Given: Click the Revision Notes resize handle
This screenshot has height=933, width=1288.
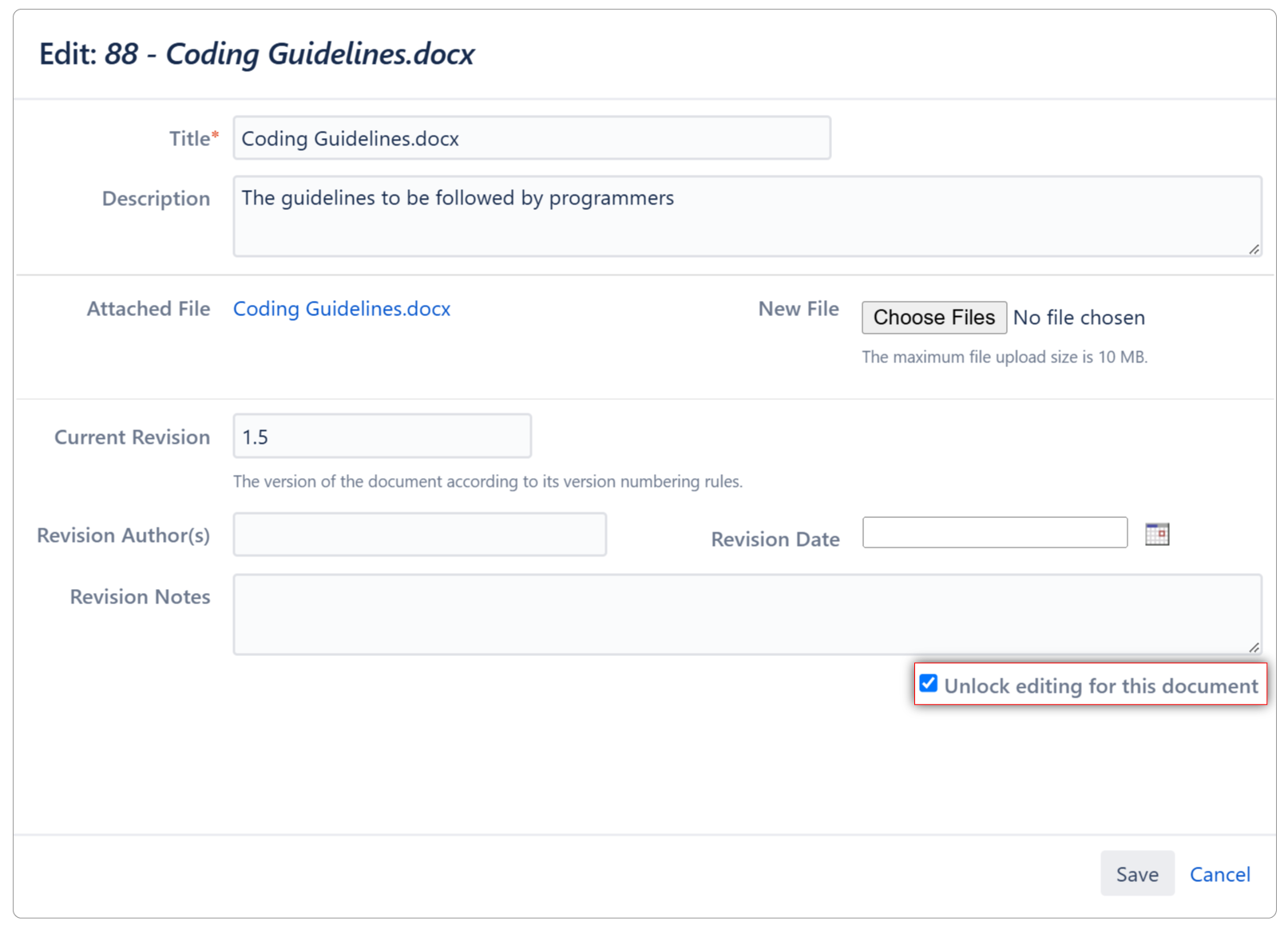Looking at the screenshot, I should click(x=1254, y=647).
